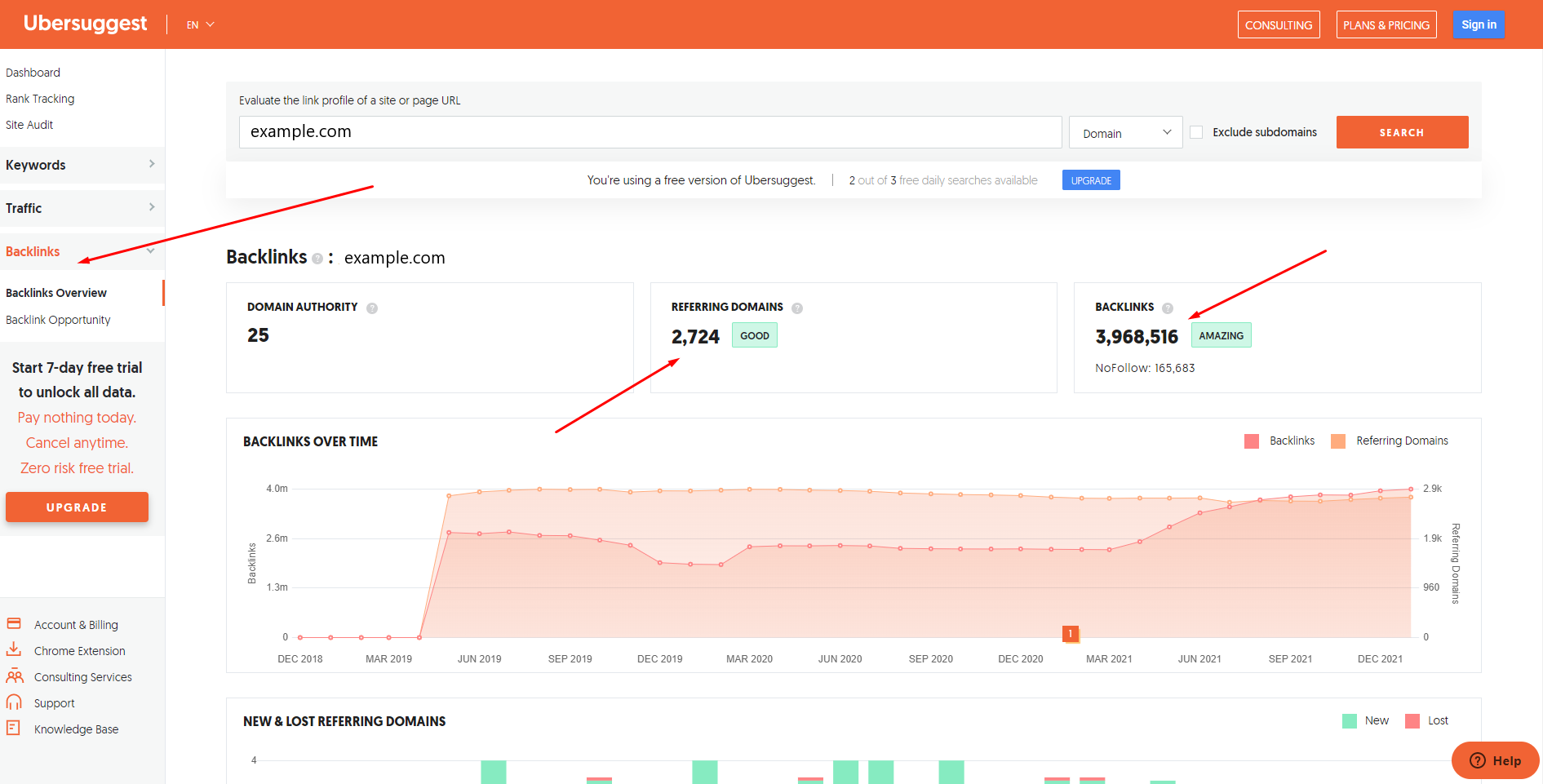Toggle the New legend swatch
Viewport: 1543px width, 784px height.
[x=1350, y=721]
